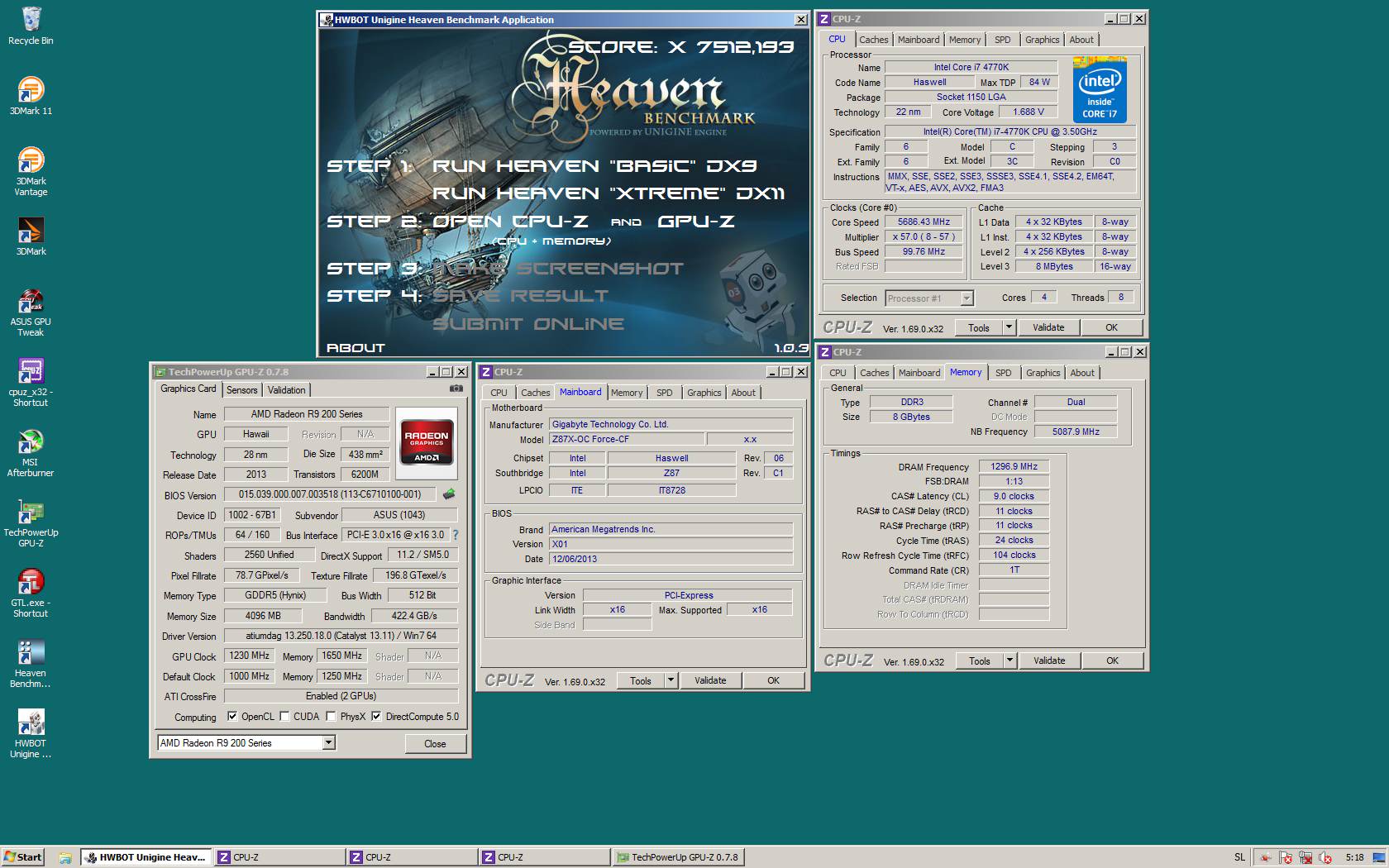Click OK in CPU-Z Memory window
The height and width of the screenshot is (868, 1389).
tap(1113, 661)
